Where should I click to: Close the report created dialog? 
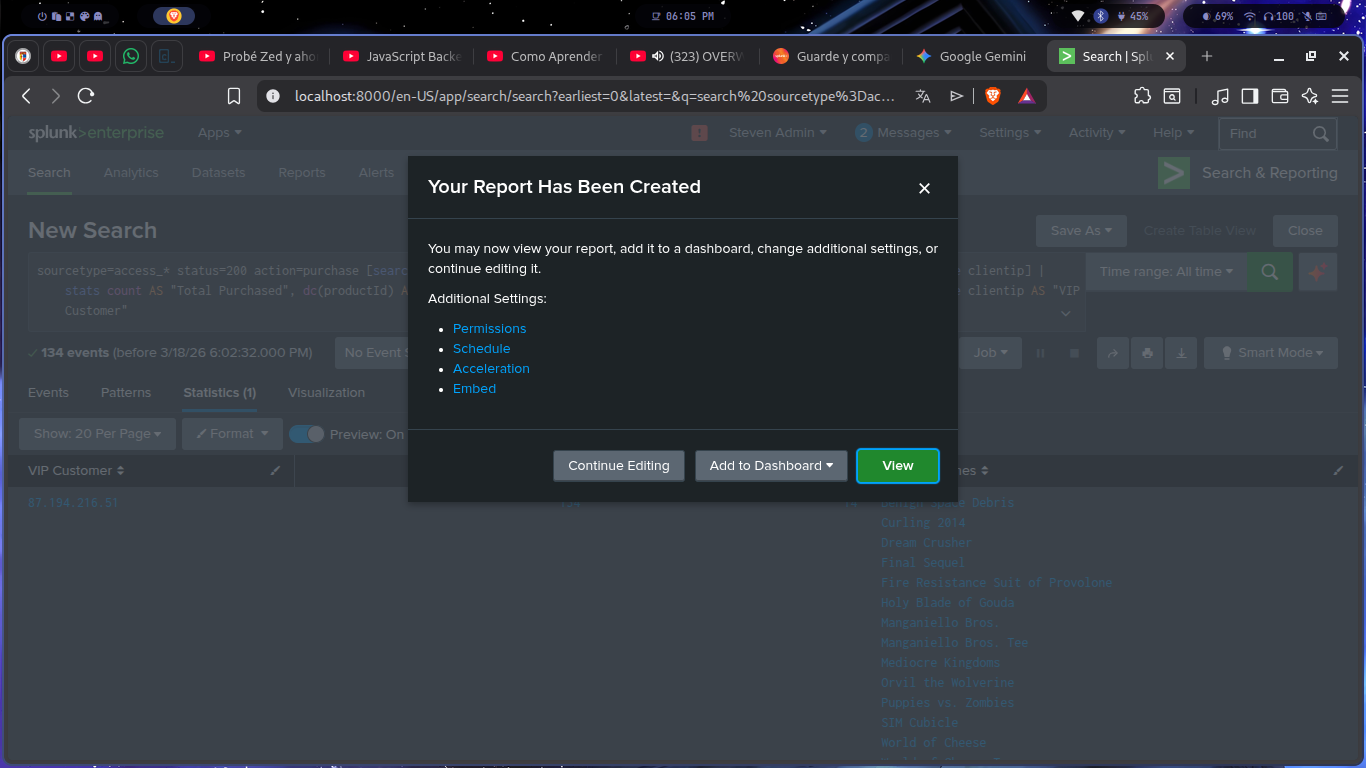924,188
